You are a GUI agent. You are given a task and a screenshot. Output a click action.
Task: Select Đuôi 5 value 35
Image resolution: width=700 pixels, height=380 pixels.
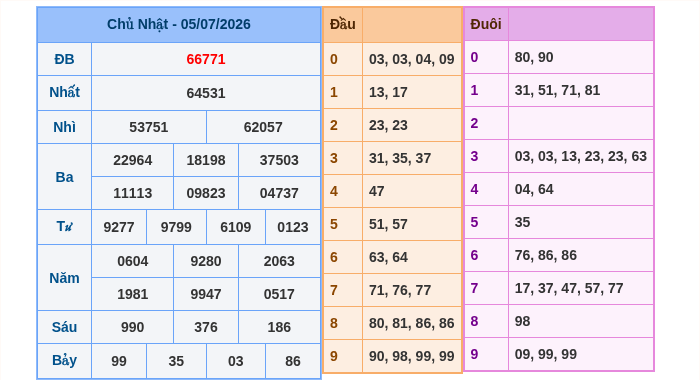click(522, 223)
